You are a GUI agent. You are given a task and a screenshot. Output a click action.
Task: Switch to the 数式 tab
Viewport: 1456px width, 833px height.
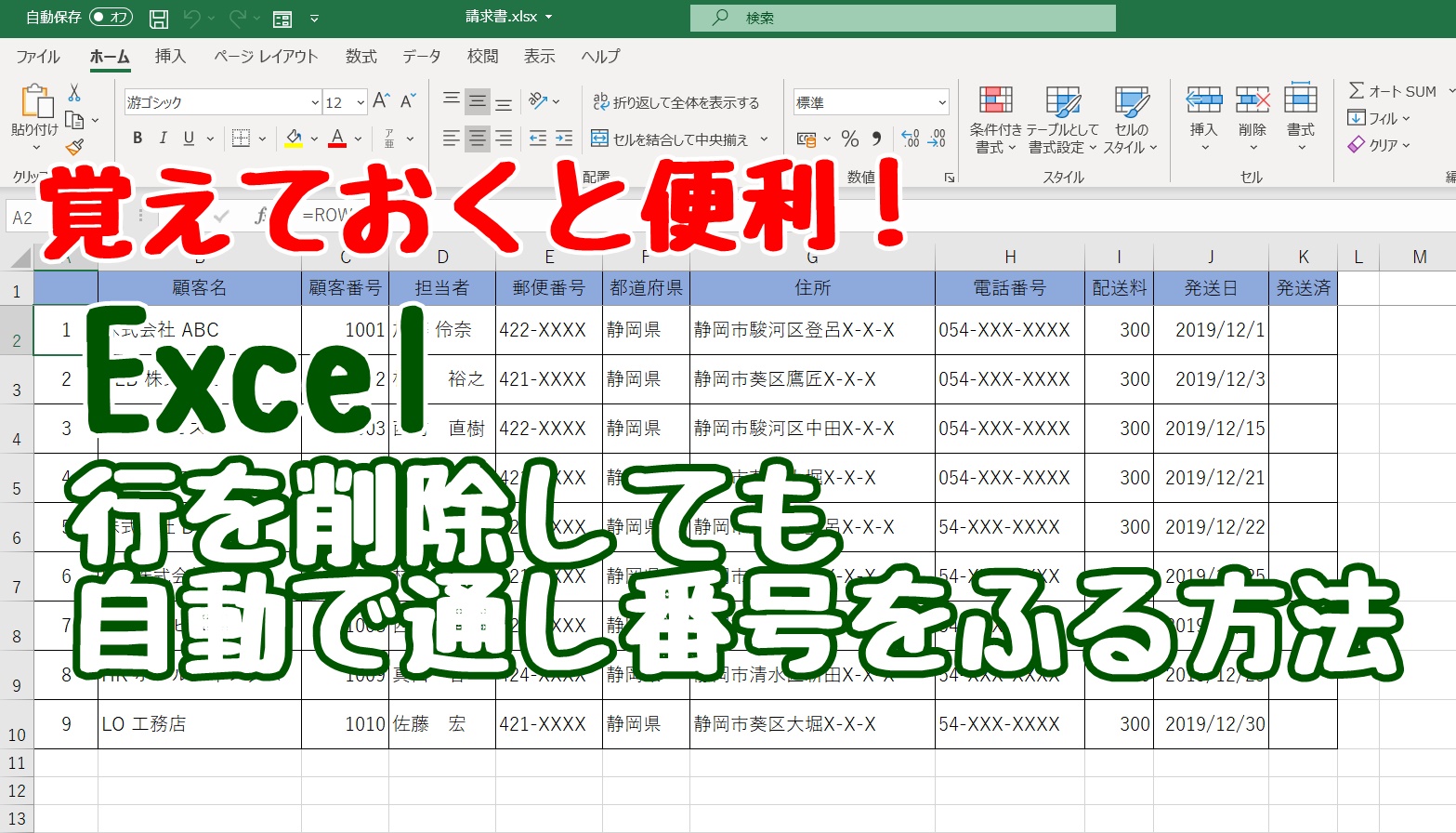point(361,56)
